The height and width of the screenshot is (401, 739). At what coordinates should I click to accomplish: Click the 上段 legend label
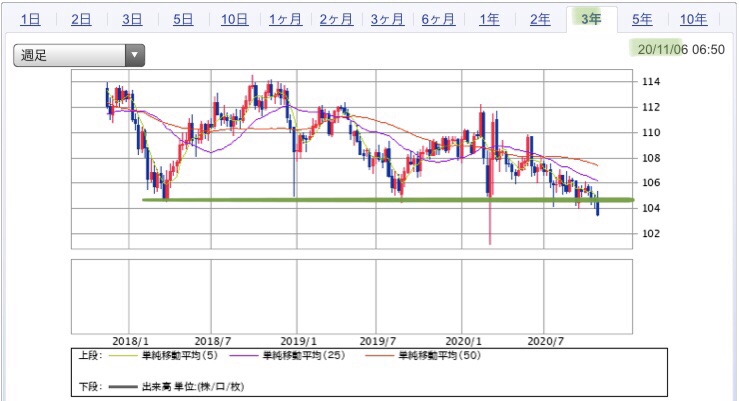[x=90, y=355]
